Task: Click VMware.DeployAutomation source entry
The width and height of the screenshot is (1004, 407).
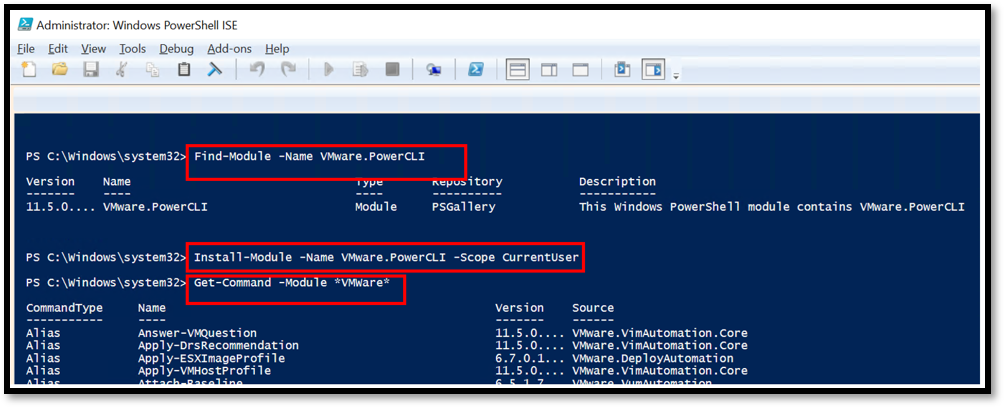Action: [x=652, y=358]
